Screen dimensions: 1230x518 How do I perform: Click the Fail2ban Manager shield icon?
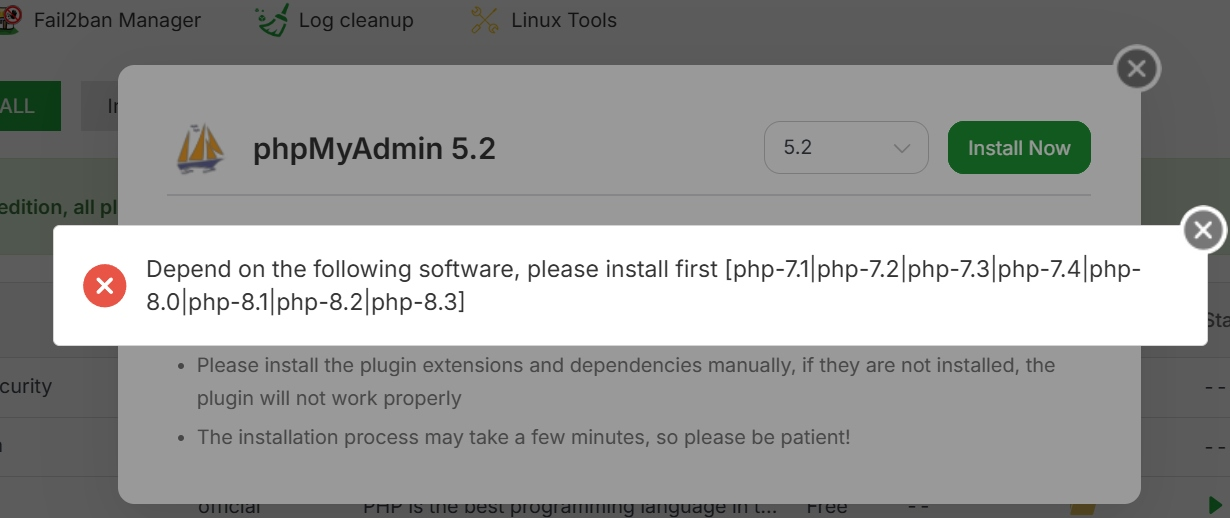[x=10, y=20]
